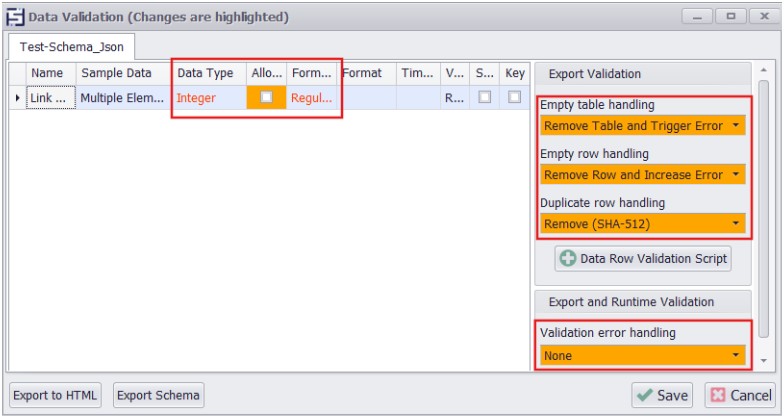The width and height of the screenshot is (783, 417).
Task: Toggle the S... column checkbox in the first row
Action: [x=484, y=97]
